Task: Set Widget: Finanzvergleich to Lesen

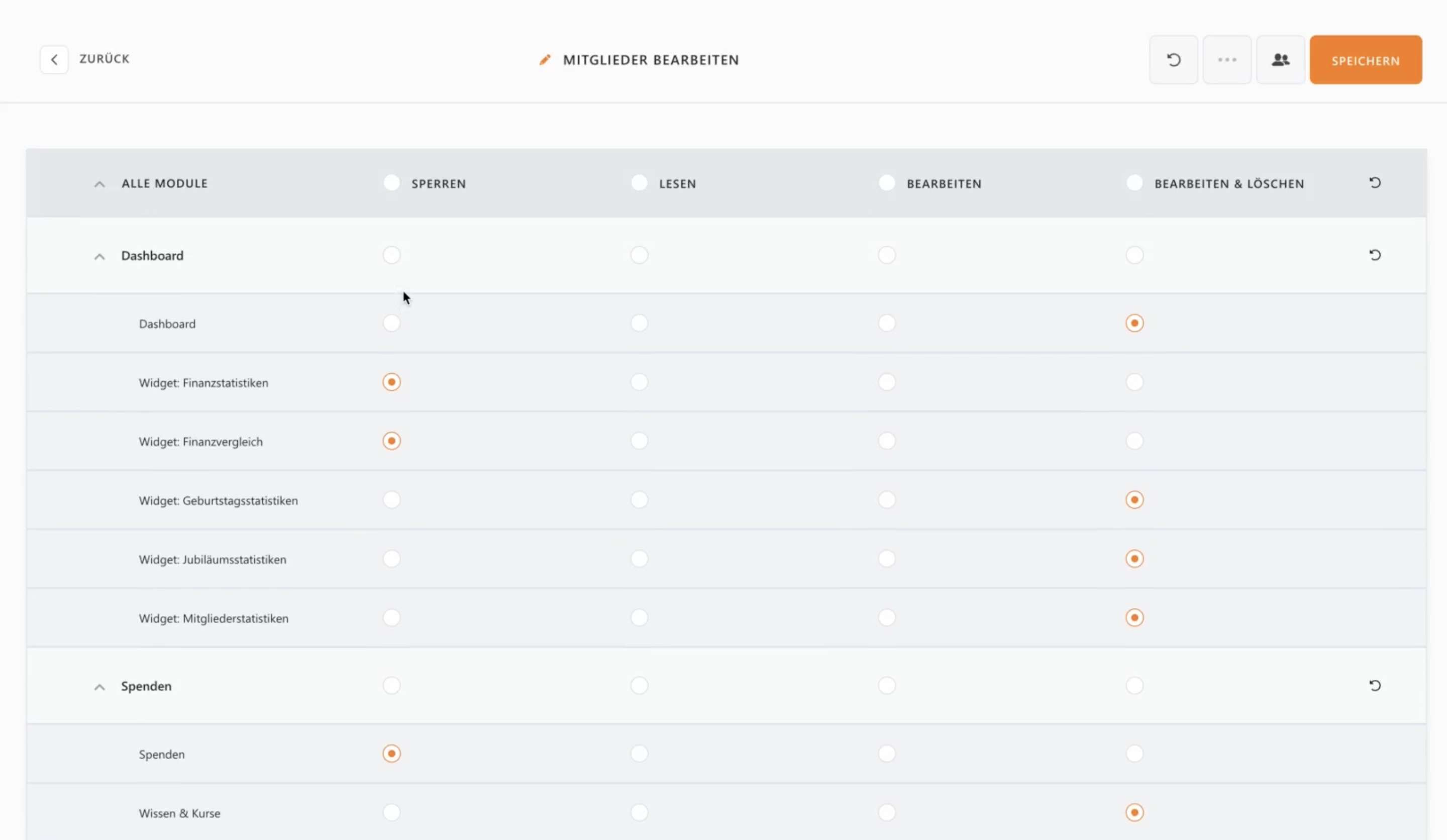Action: click(x=639, y=441)
